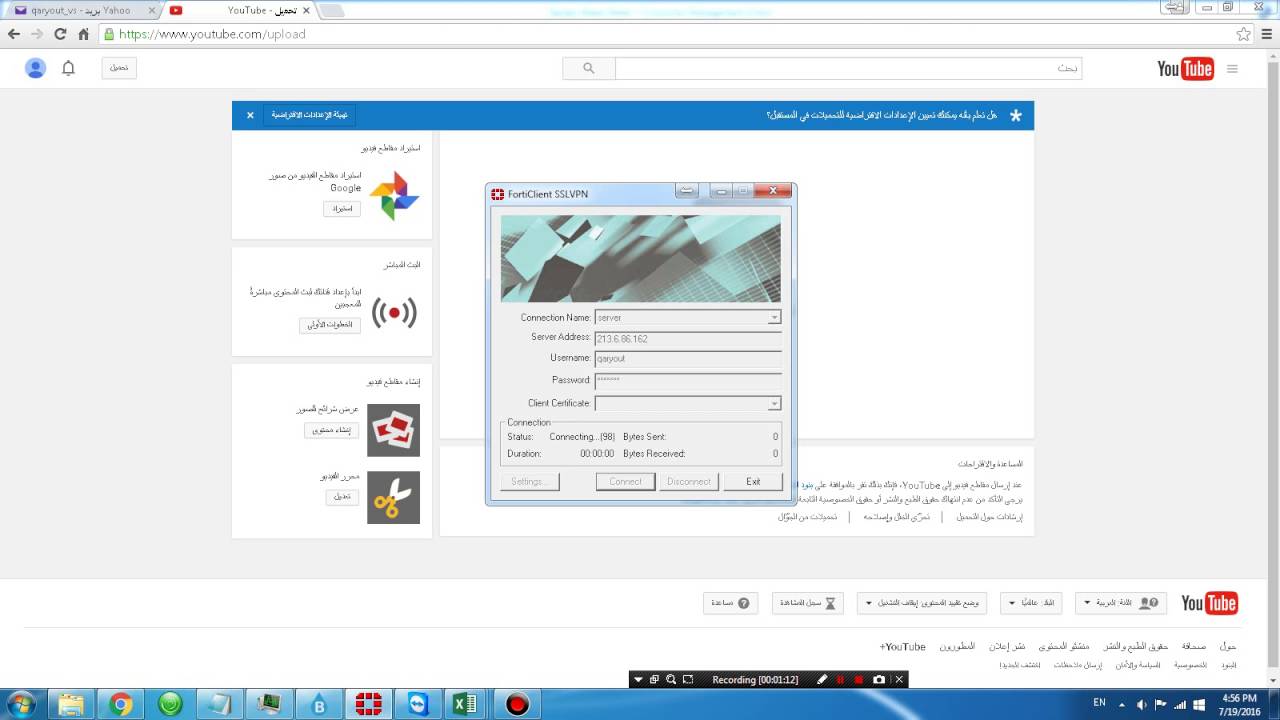
Task: Open the YouTube guide hamburger menu
Action: [1232, 69]
